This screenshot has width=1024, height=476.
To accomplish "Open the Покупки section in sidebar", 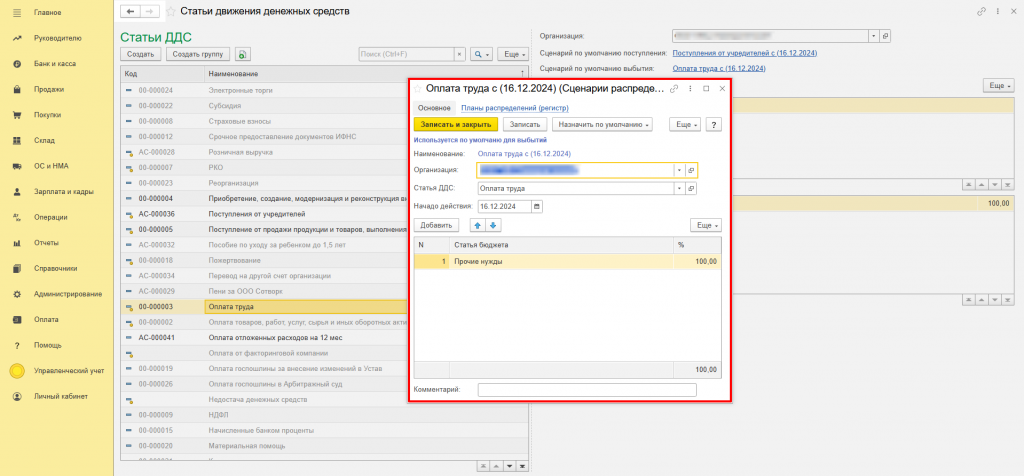I will coord(48,115).
